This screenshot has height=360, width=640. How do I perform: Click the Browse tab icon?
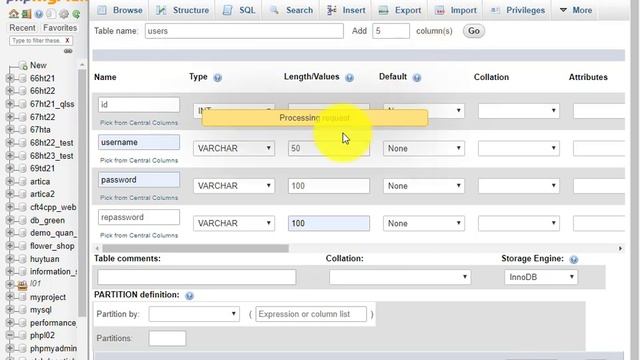click(102, 10)
